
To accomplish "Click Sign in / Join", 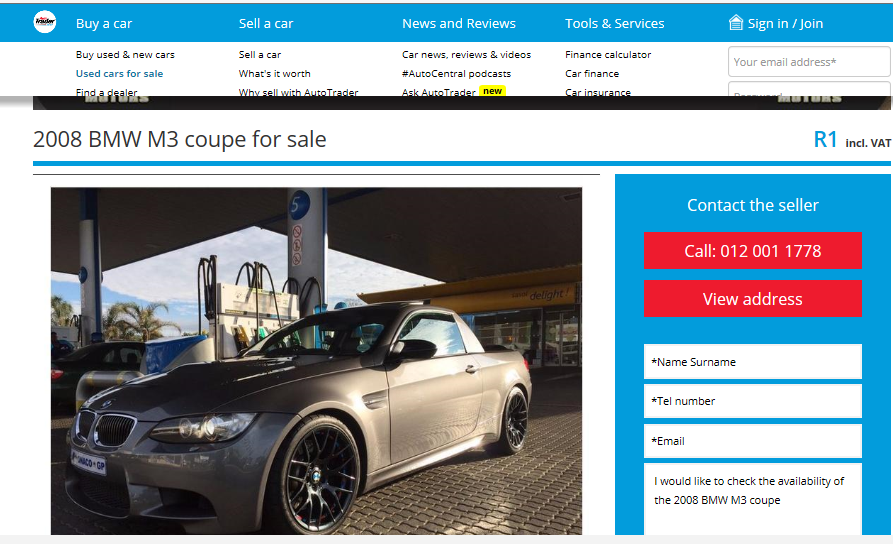I will 785,23.
